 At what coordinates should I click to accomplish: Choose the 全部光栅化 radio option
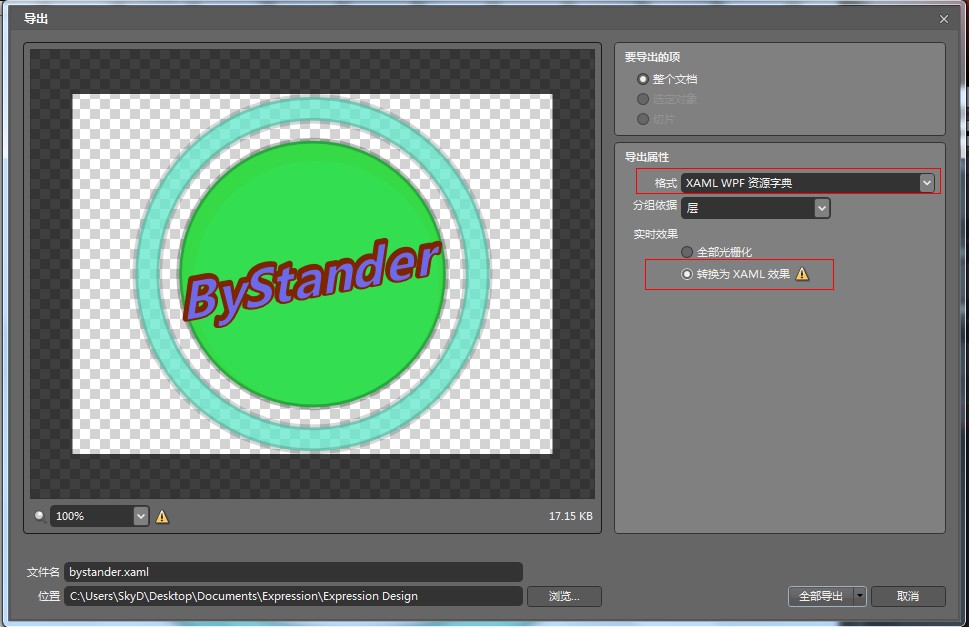point(687,253)
